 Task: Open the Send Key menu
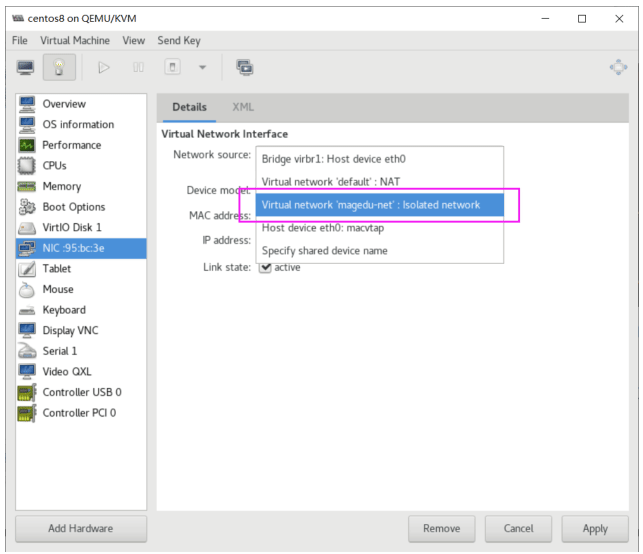click(x=179, y=40)
